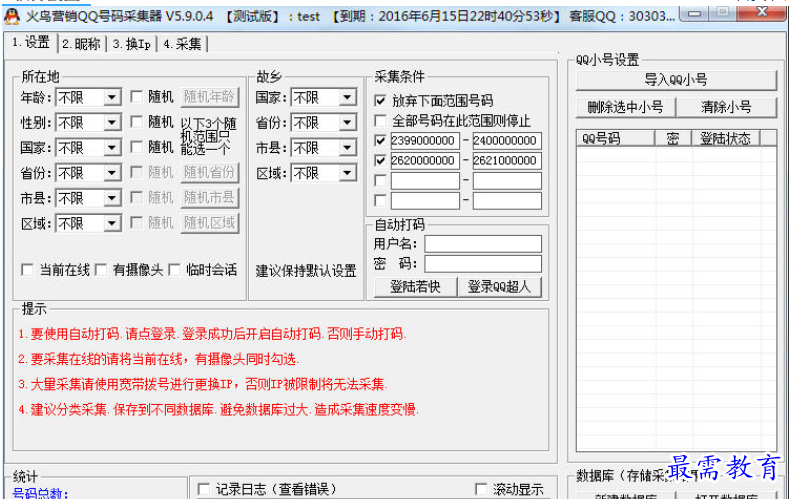Click the 2400000000 range end field
789x499 pixels.
click(x=507, y=140)
